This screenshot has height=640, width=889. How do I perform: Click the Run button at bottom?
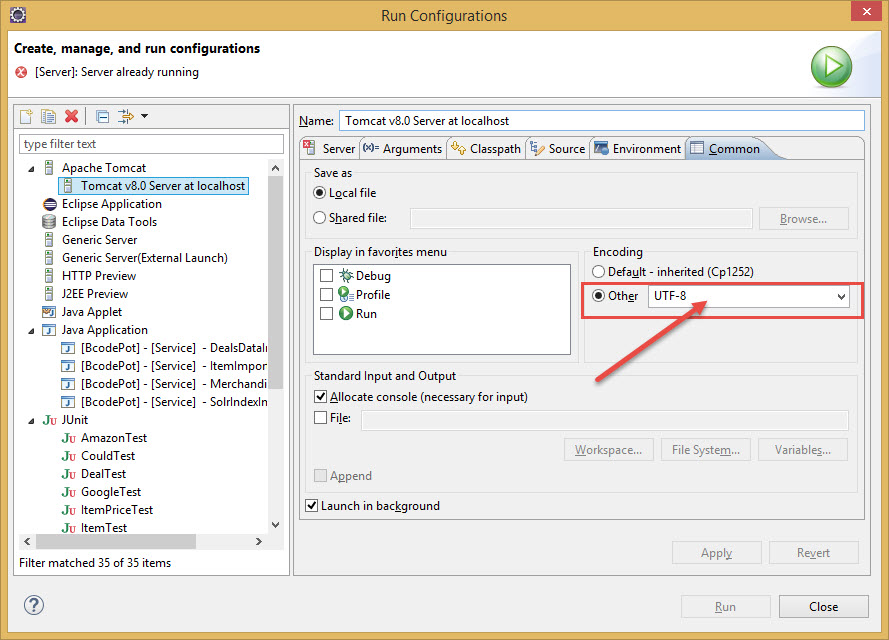tap(725, 607)
